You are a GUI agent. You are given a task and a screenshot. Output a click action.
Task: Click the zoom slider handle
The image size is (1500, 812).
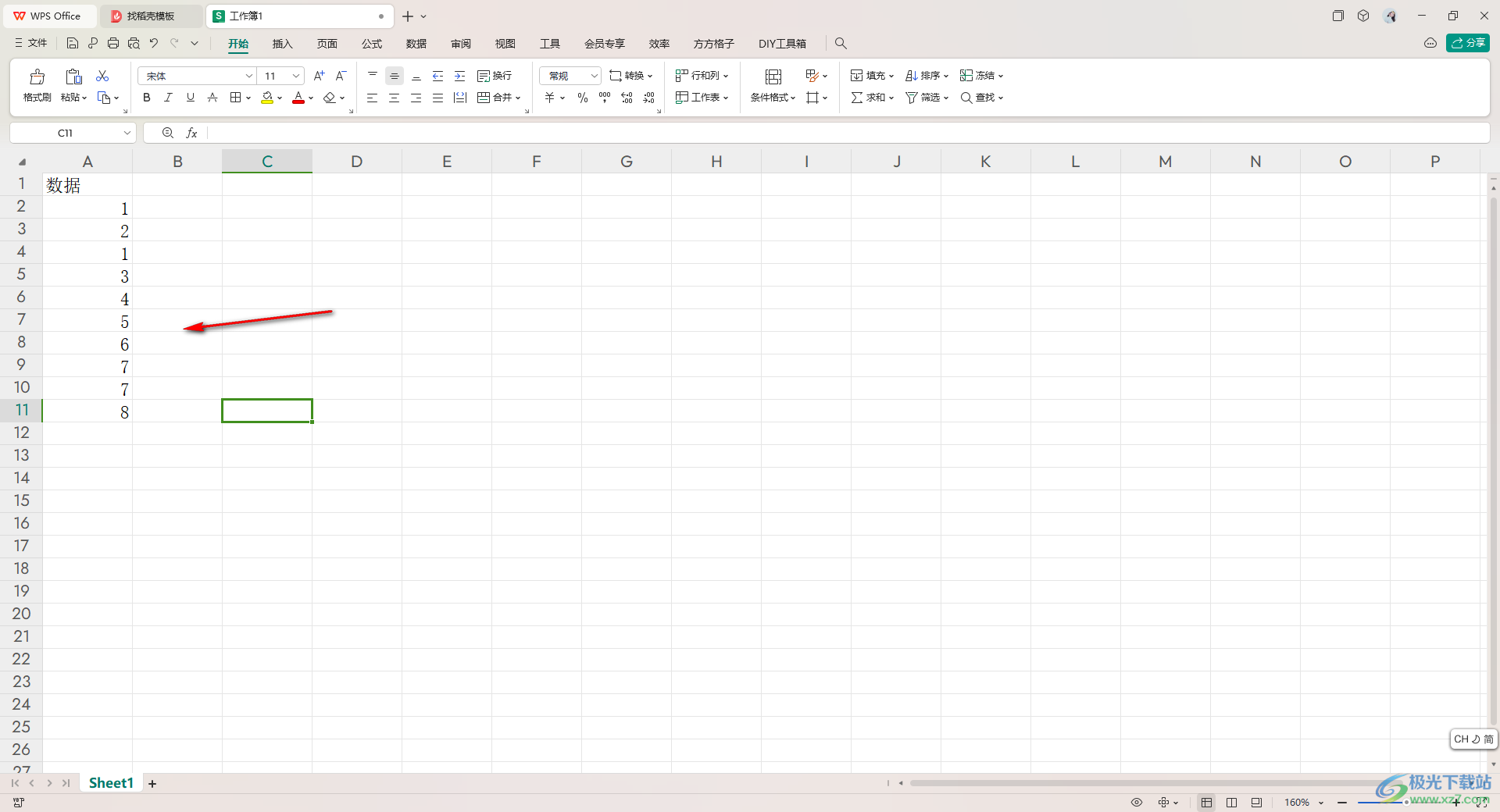1406,803
